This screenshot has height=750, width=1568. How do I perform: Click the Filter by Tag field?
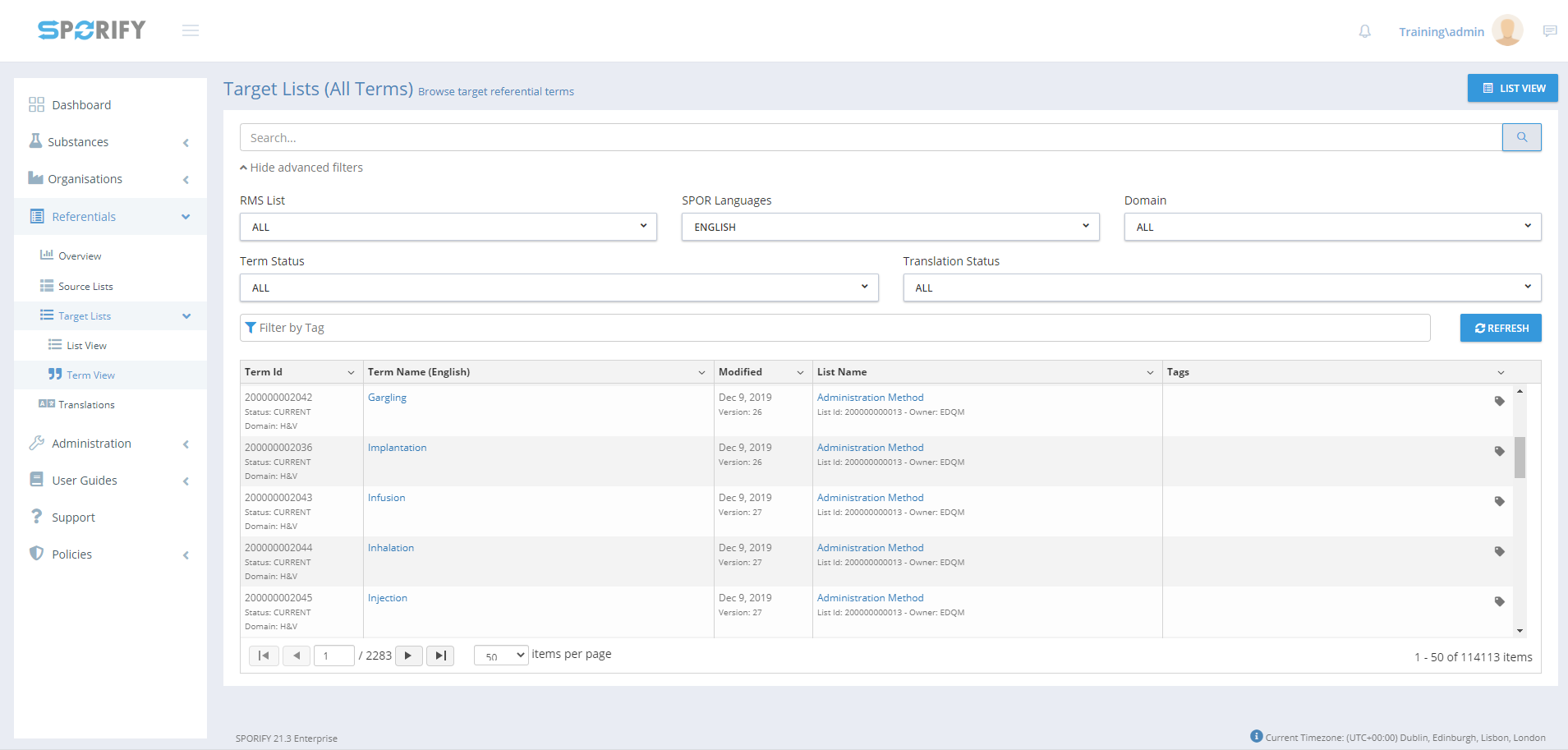(835, 328)
